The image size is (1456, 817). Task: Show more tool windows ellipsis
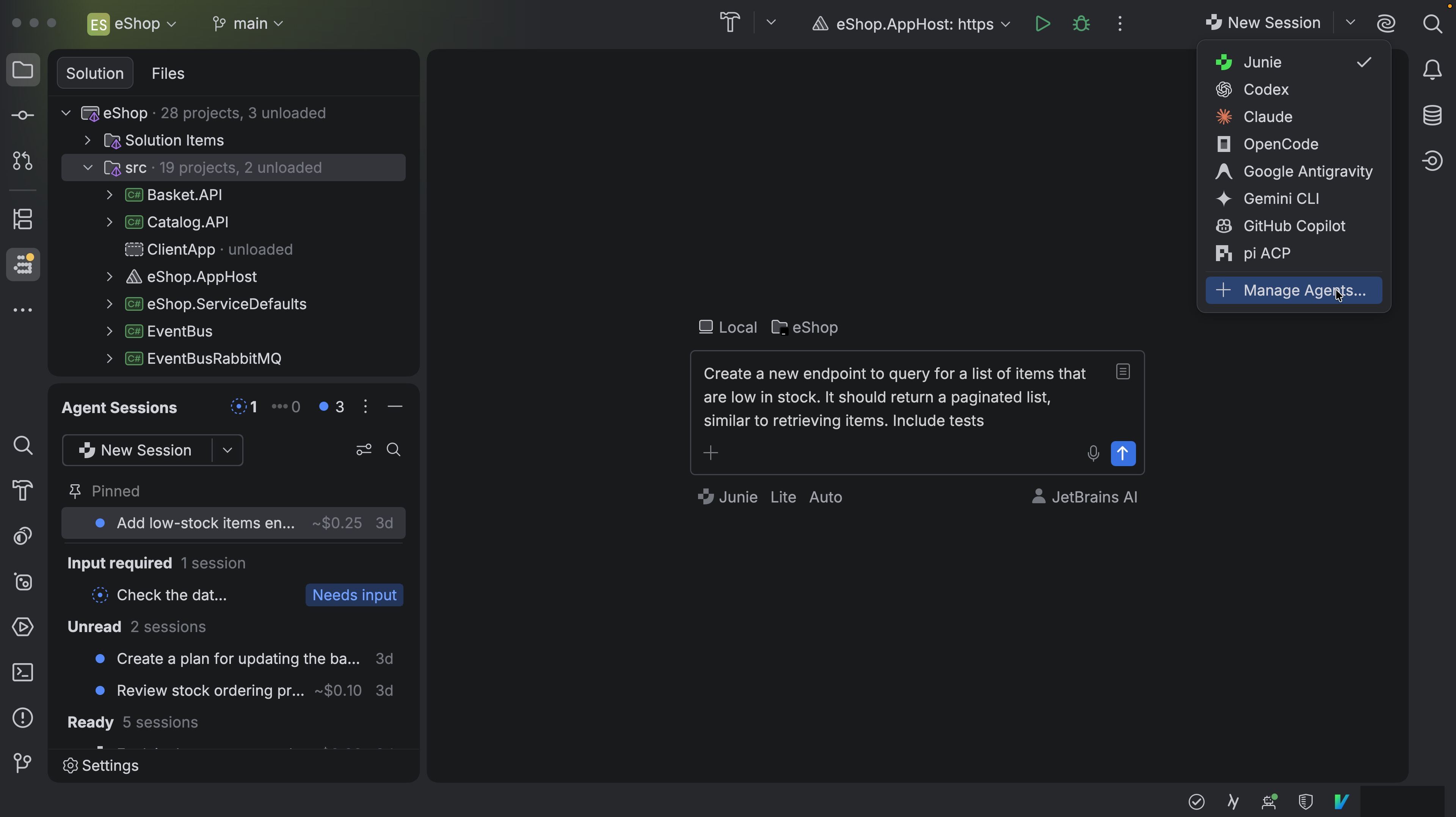click(23, 310)
